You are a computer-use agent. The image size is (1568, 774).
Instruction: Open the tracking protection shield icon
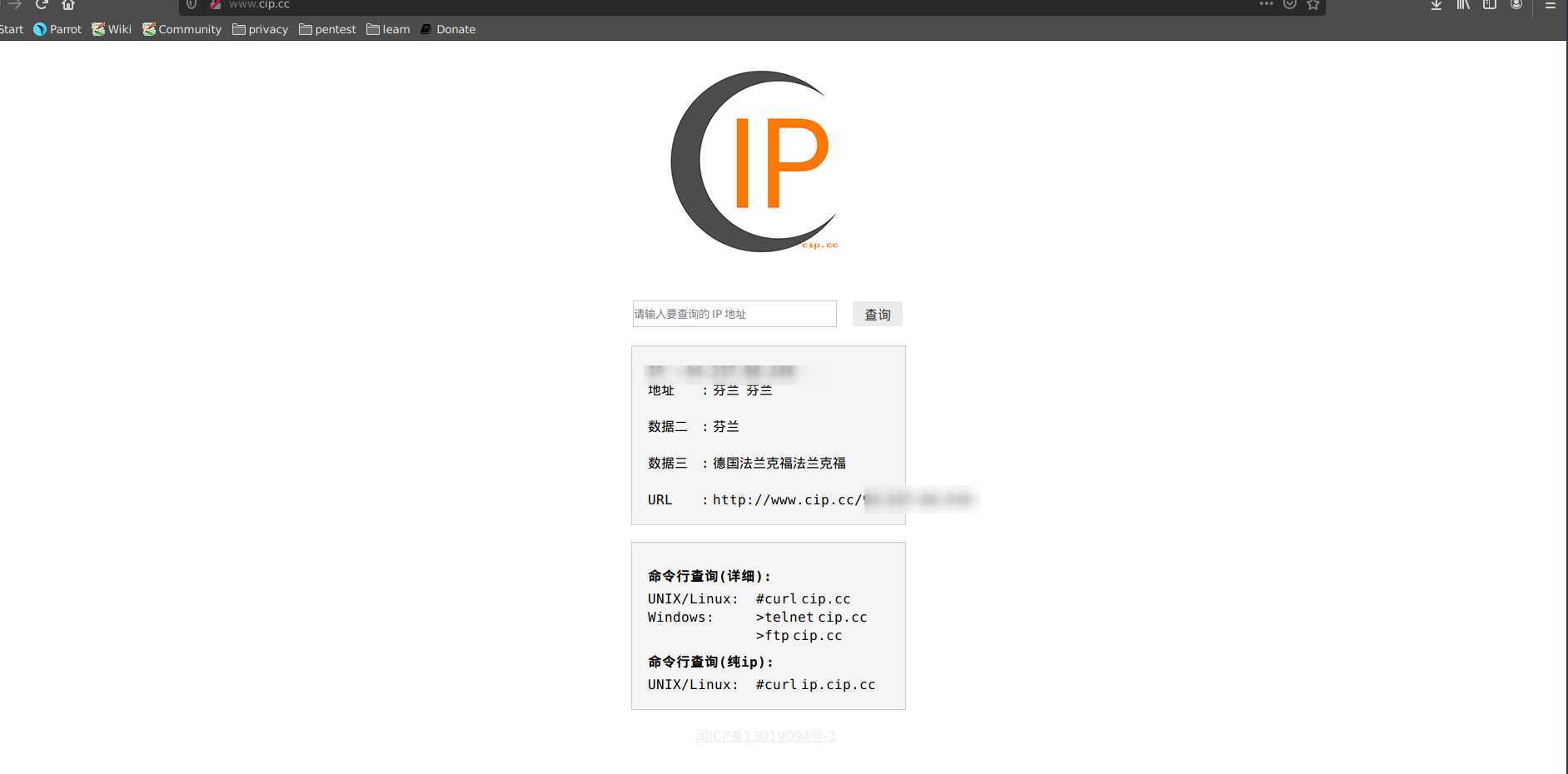pyautogui.click(x=192, y=4)
